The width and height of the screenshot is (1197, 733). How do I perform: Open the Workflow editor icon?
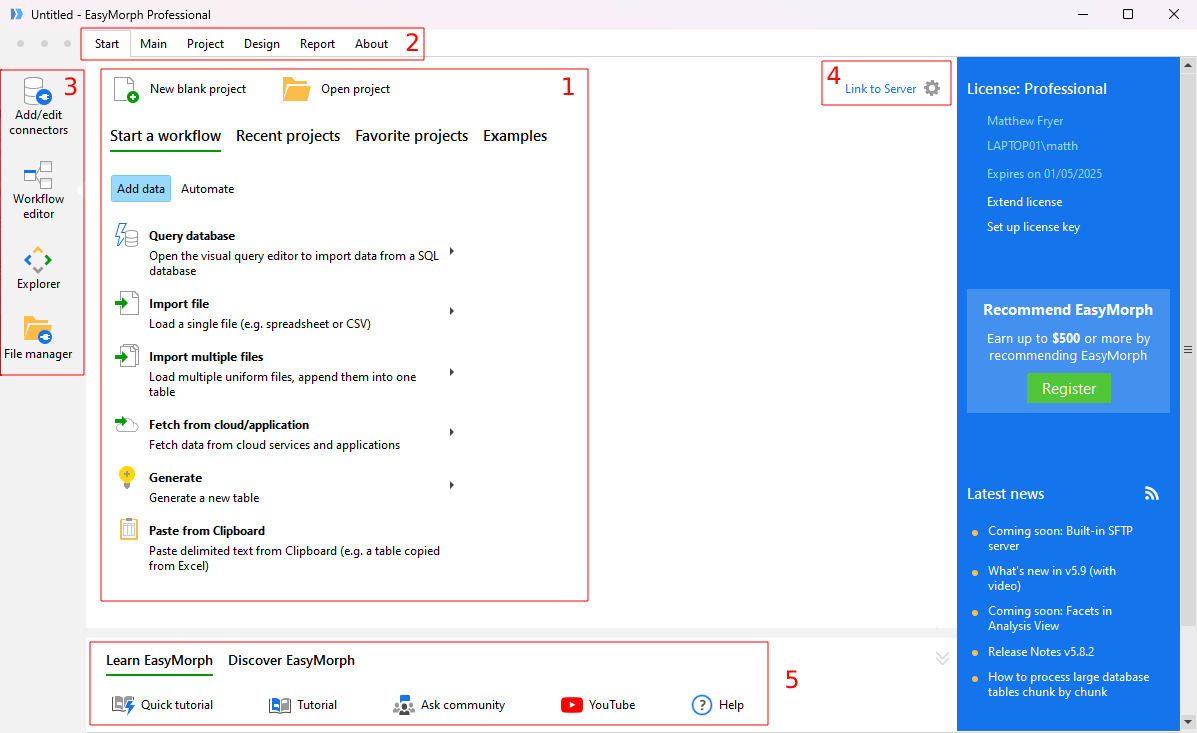37,175
